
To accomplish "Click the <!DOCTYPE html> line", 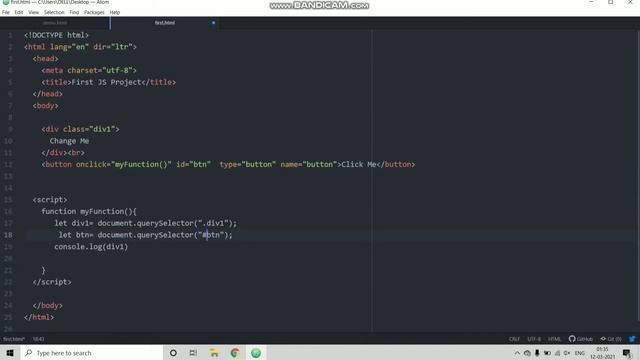I will click(x=56, y=35).
